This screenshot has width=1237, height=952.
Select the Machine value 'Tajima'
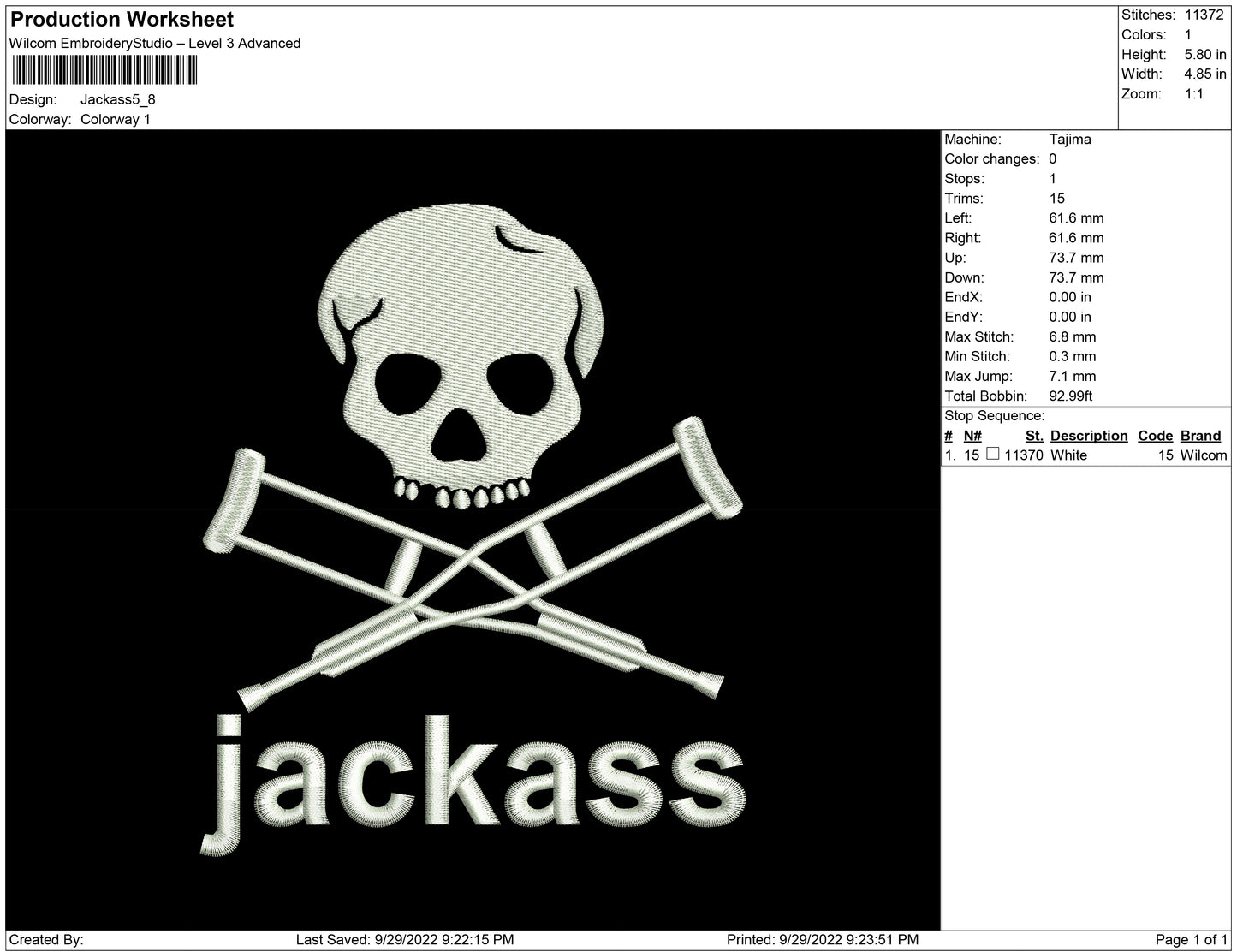[1070, 140]
